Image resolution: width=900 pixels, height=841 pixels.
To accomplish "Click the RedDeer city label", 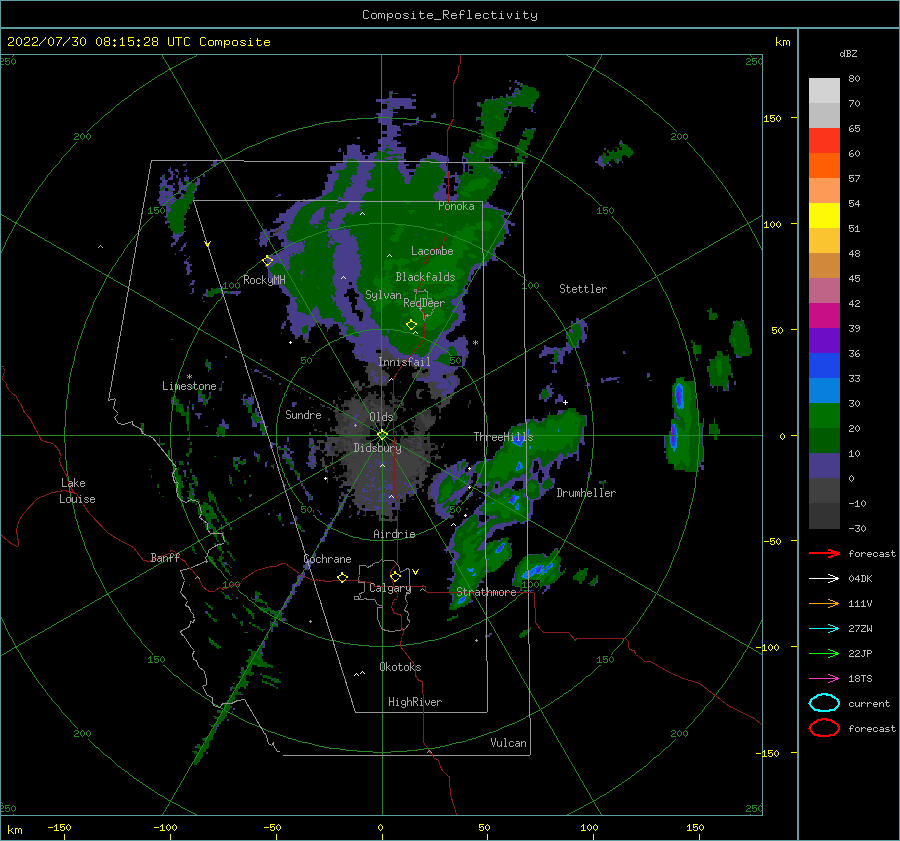I will click(424, 303).
